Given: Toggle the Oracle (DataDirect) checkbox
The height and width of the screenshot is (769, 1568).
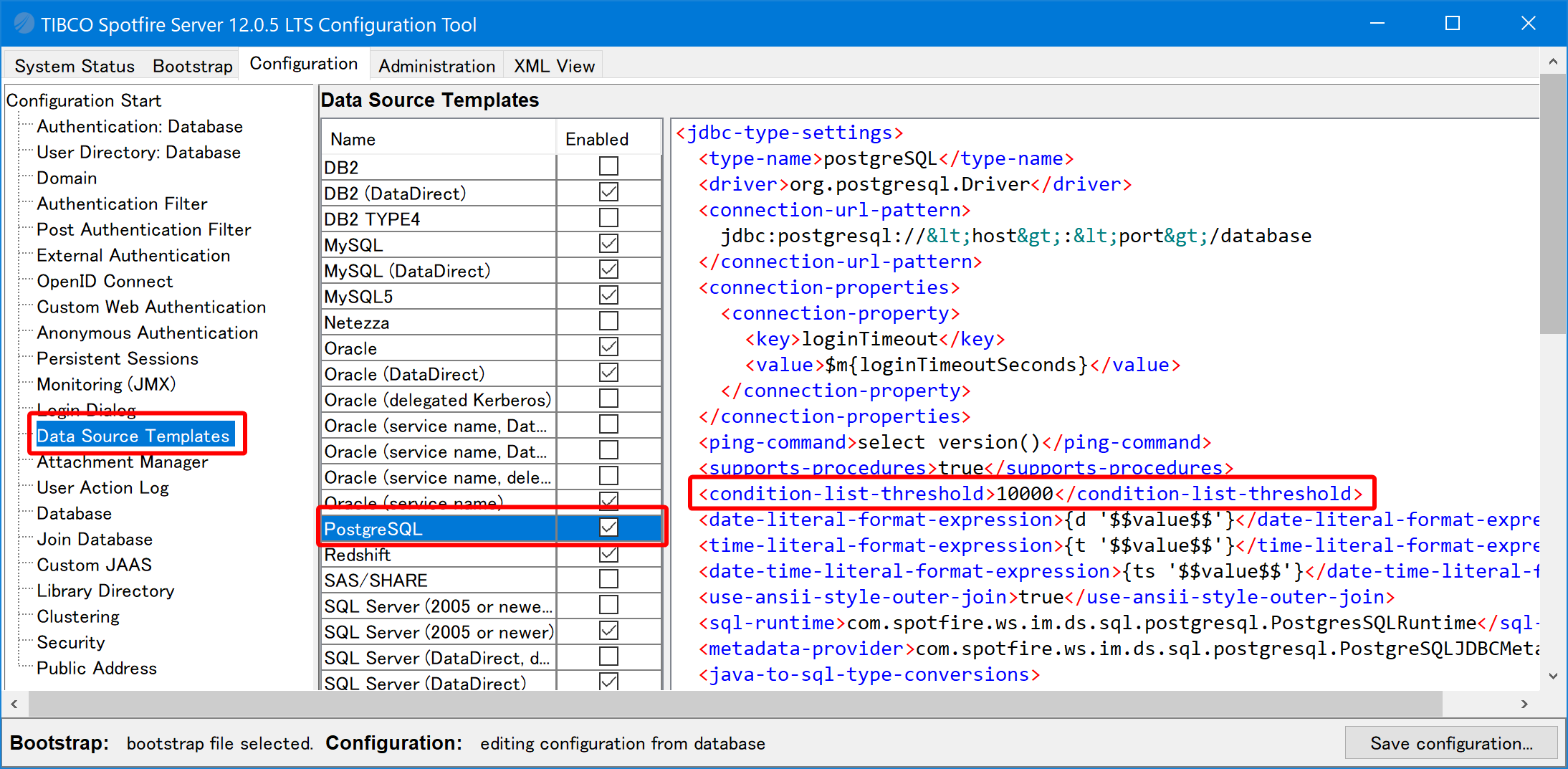Looking at the screenshot, I should pos(608,373).
